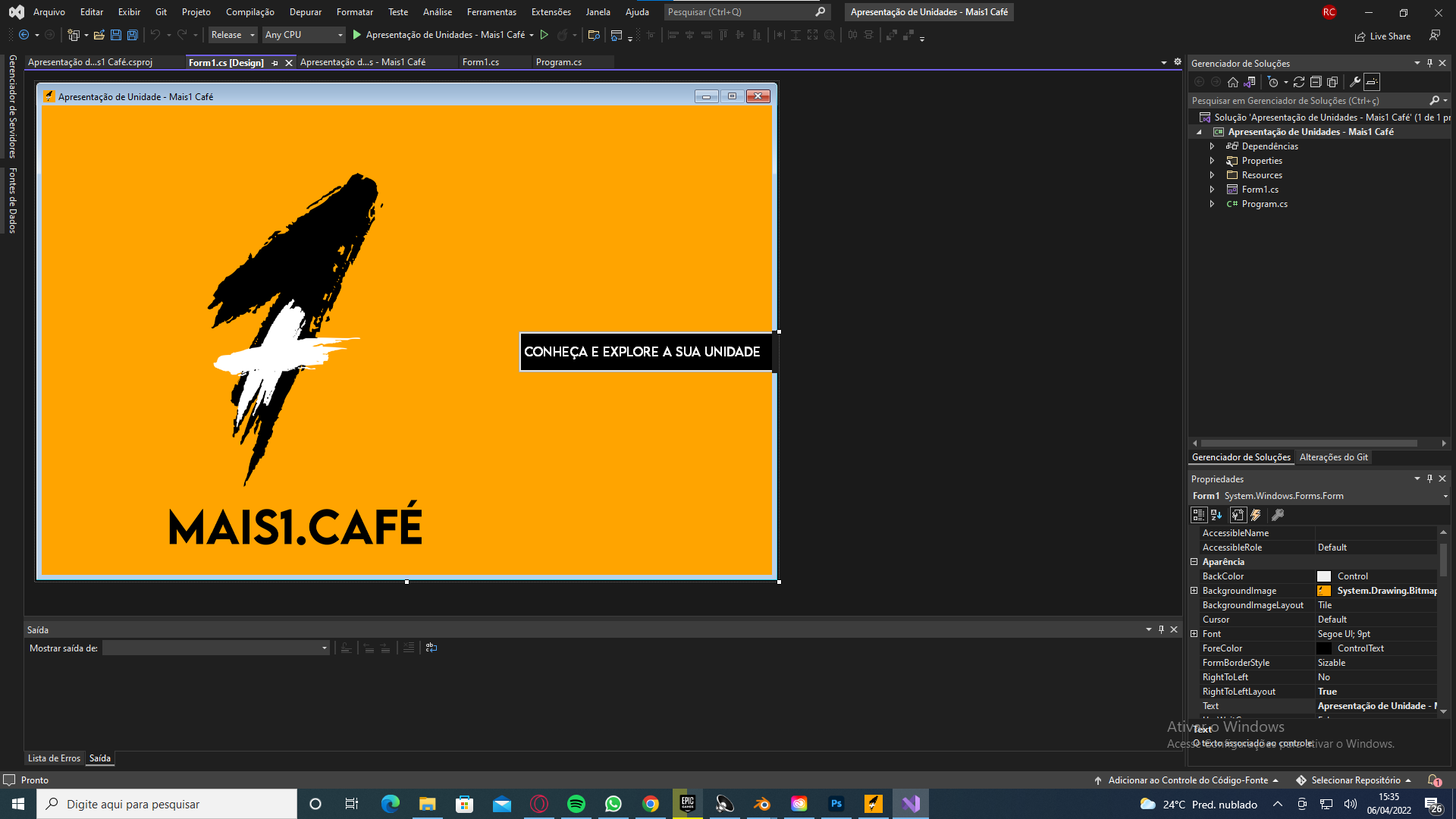
Task: Click Show All Files icon in Solution Explorer
Action: (1332, 82)
